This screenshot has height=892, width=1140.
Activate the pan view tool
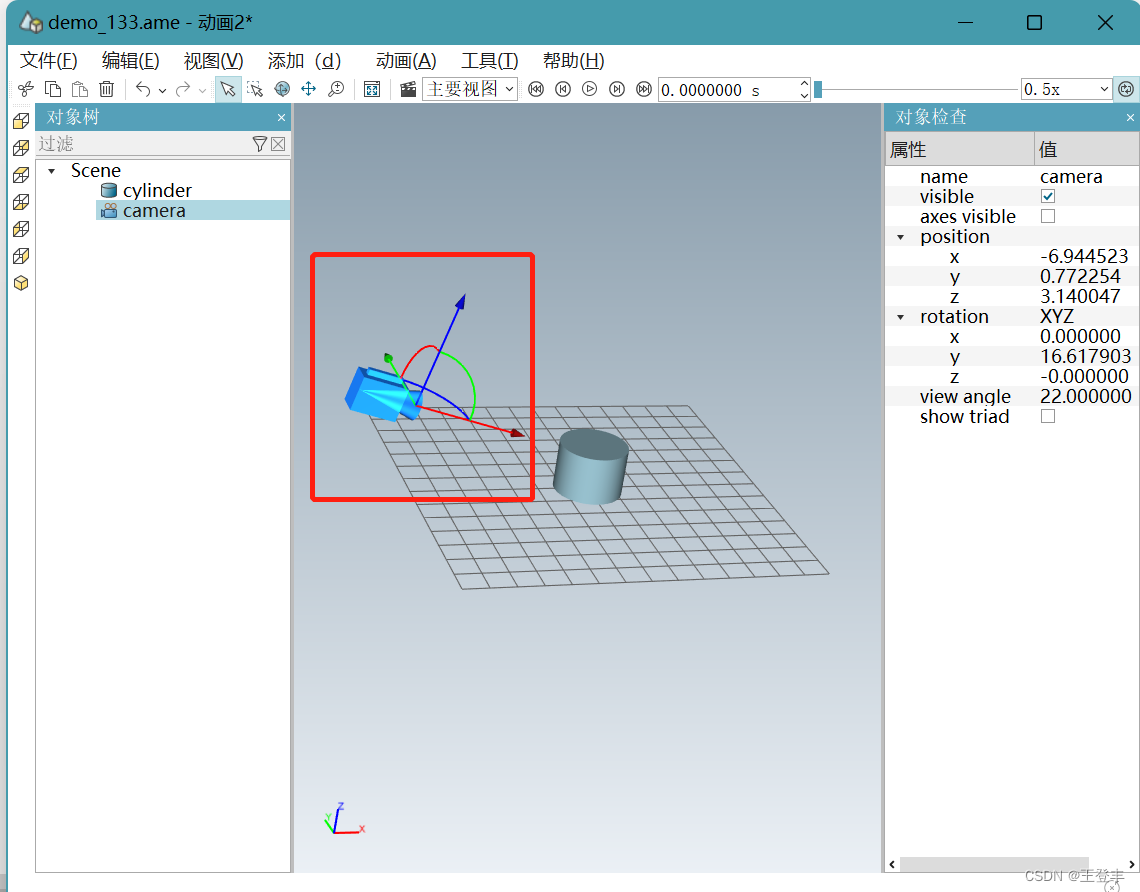click(308, 89)
